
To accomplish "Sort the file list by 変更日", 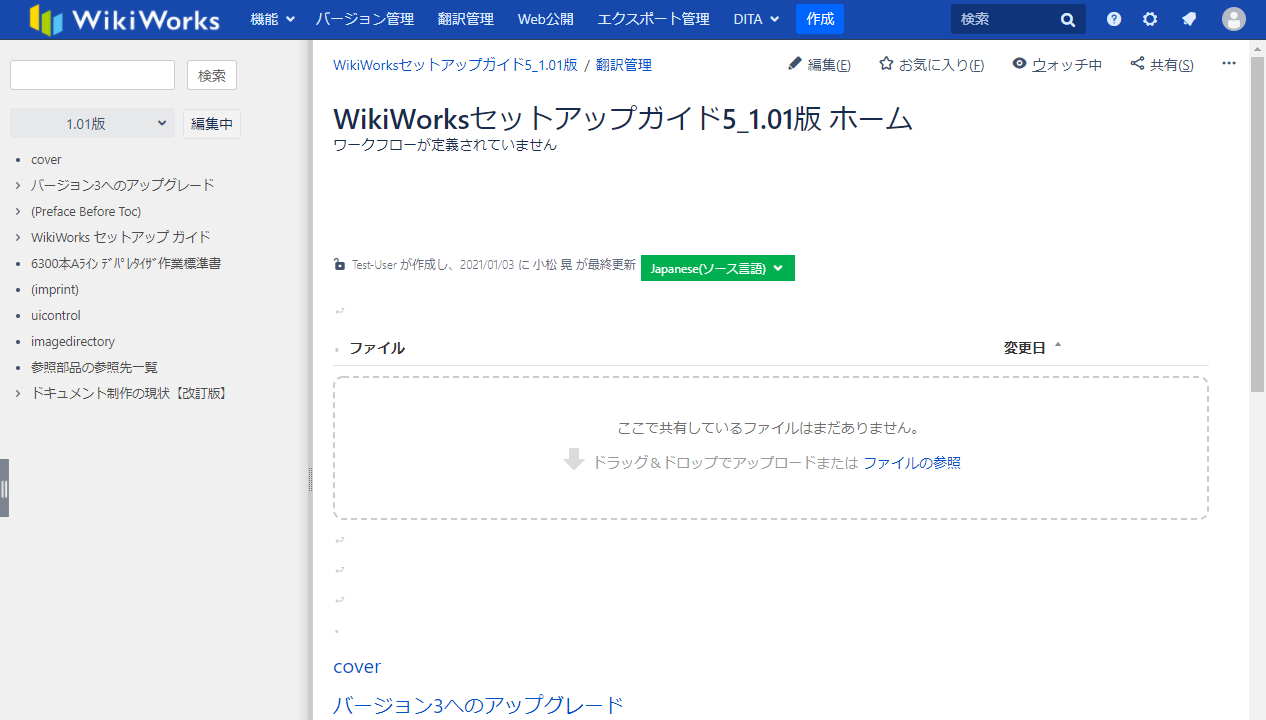I will click(x=1032, y=348).
